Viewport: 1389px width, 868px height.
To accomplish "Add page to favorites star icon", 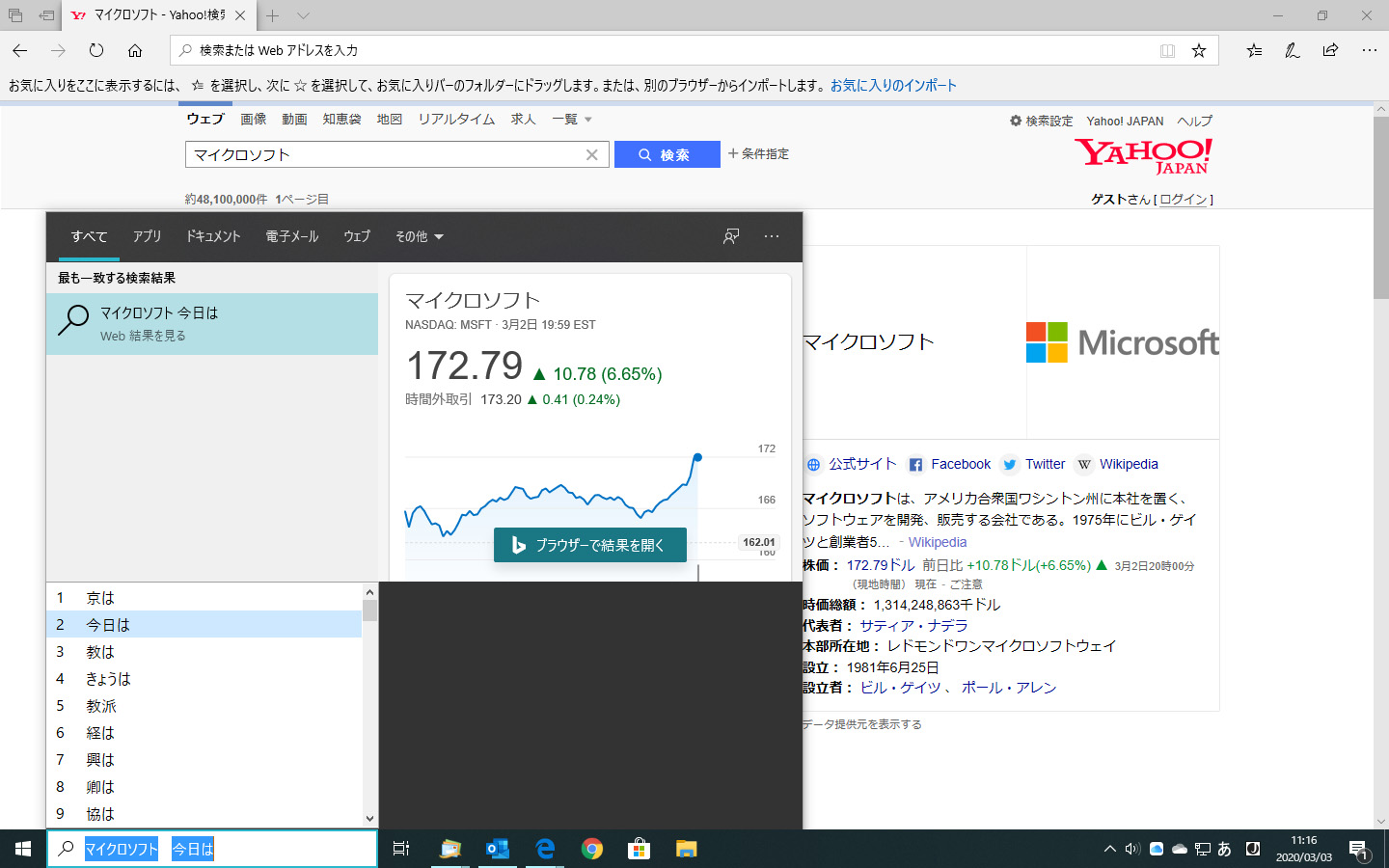I will (x=1199, y=50).
